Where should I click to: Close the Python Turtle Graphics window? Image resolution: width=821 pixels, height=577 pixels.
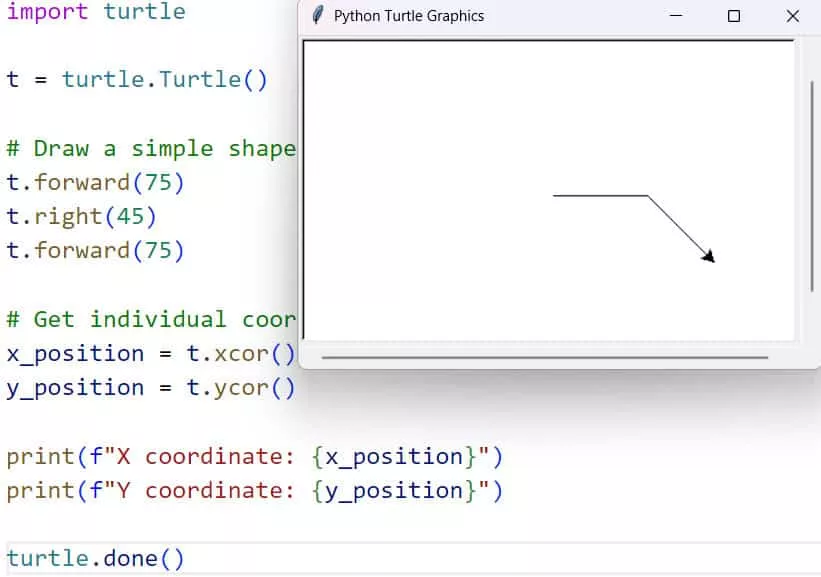click(x=792, y=16)
